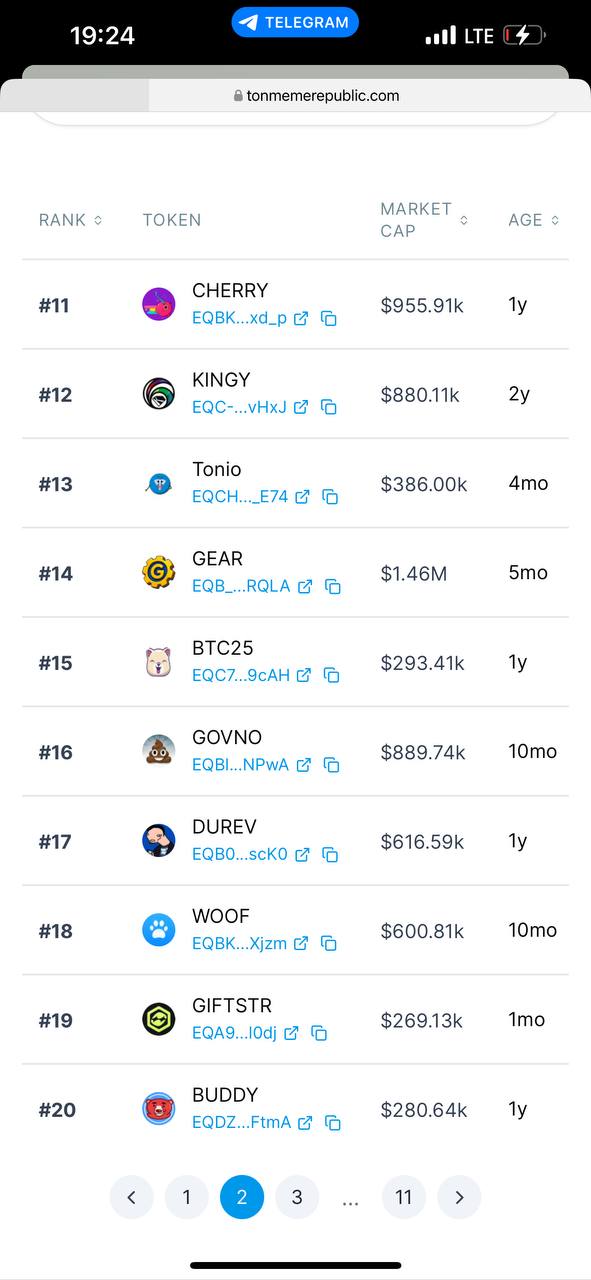Open WOOF address link EQBK...Xjzm
The height and width of the screenshot is (1280, 591).
pyautogui.click(x=239, y=943)
